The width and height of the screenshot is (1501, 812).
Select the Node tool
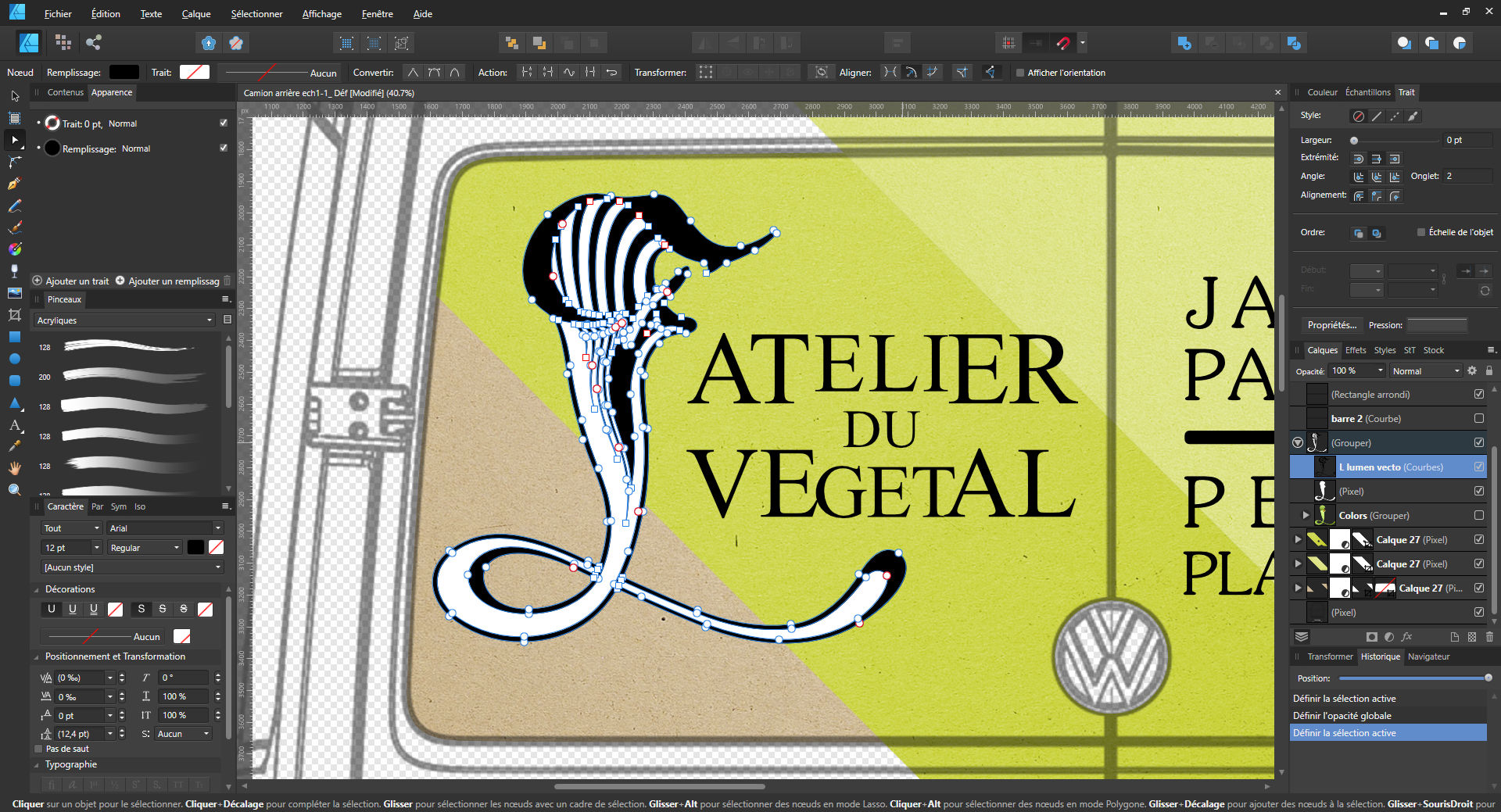point(15,140)
